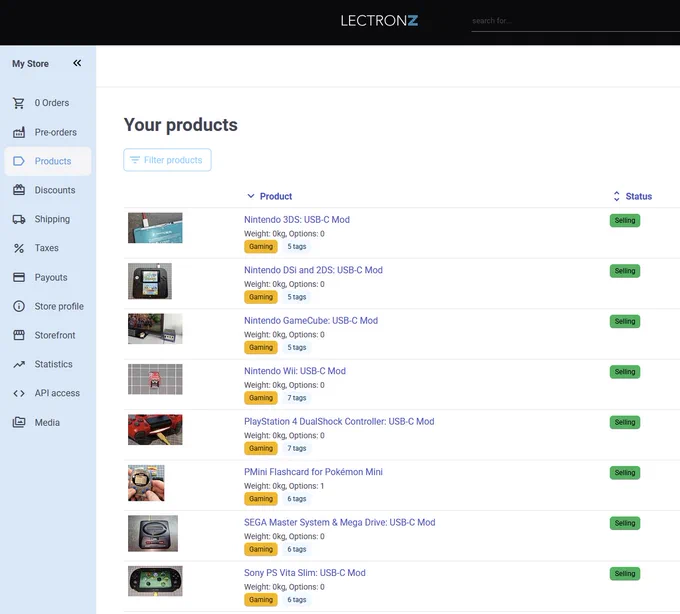Image resolution: width=680 pixels, height=614 pixels.
Task: Click the Media library icon
Action: tap(19, 422)
